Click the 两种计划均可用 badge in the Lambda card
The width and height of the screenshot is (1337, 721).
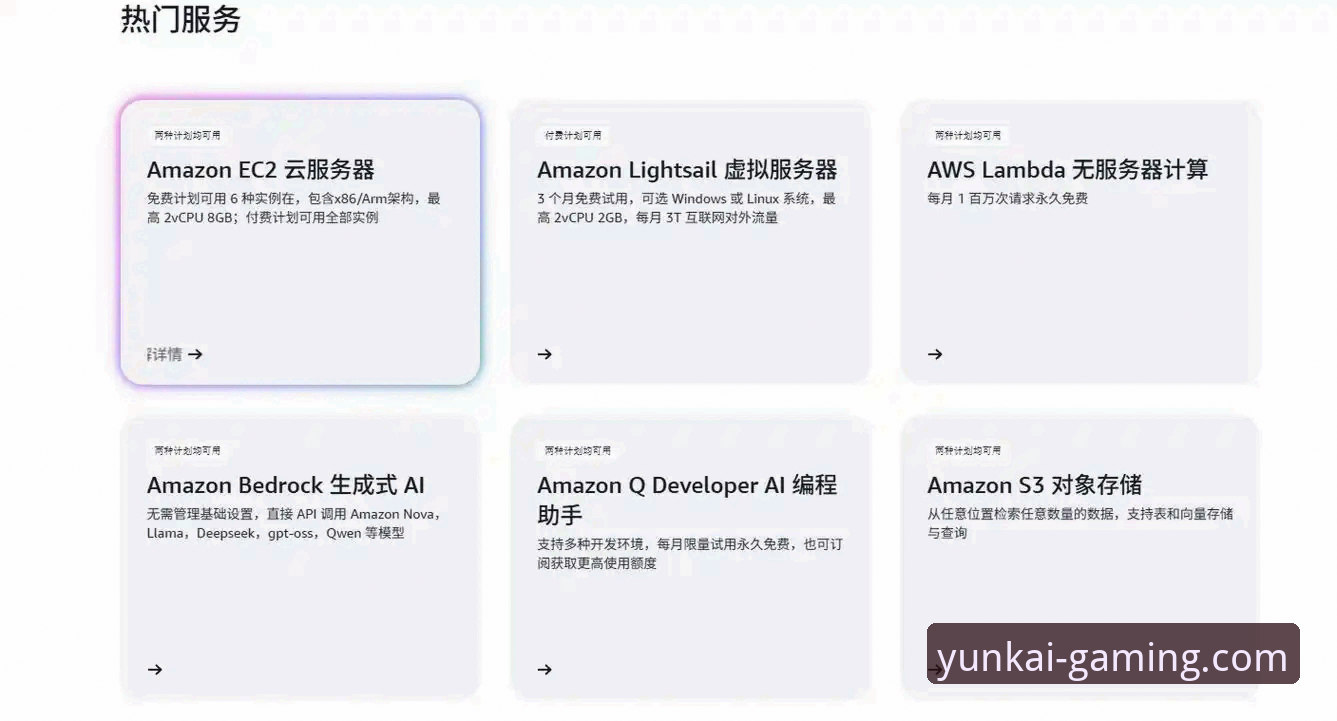click(967, 135)
